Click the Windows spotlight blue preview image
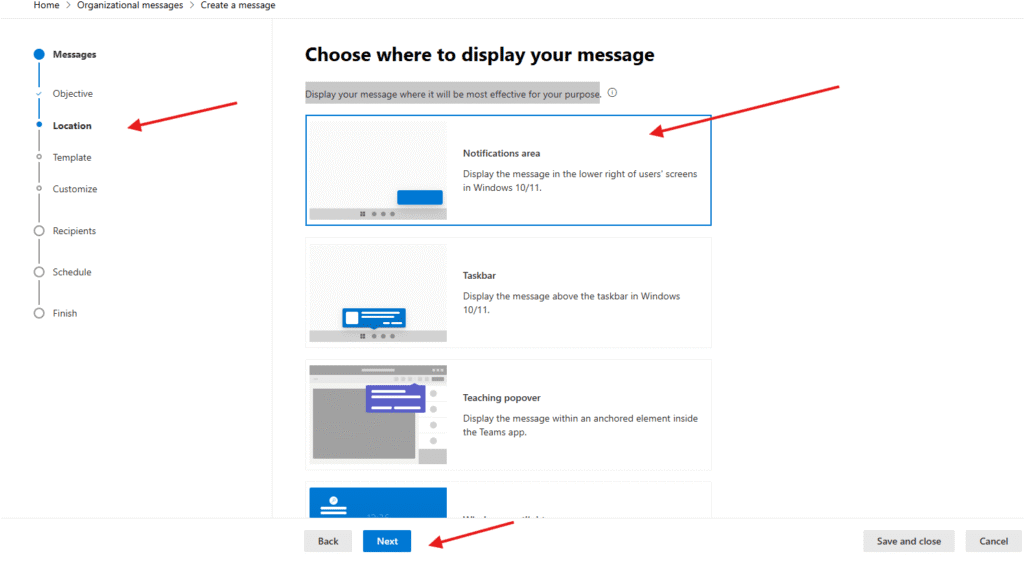 [x=378, y=503]
